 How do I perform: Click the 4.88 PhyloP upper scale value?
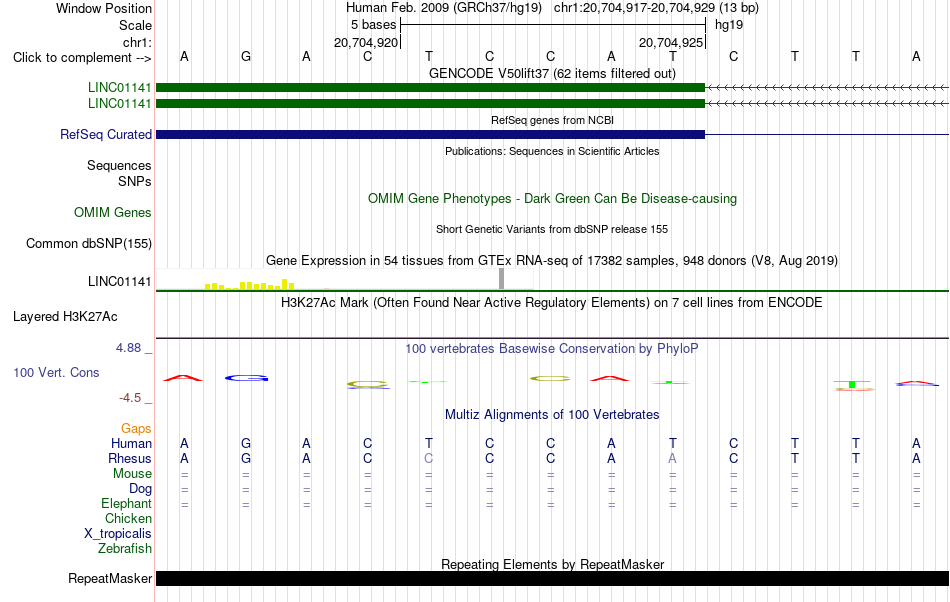pos(128,348)
